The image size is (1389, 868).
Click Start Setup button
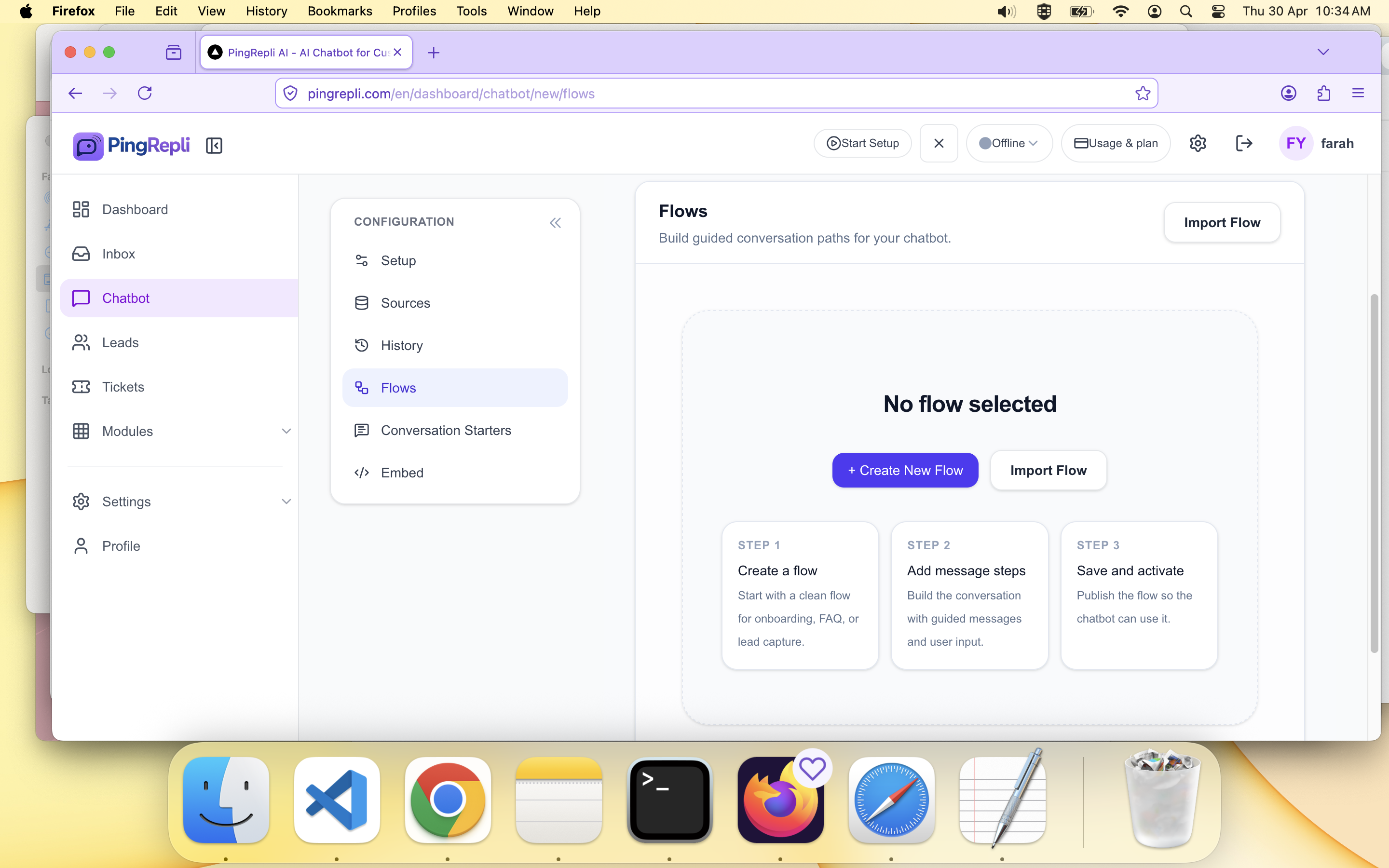coord(863,143)
